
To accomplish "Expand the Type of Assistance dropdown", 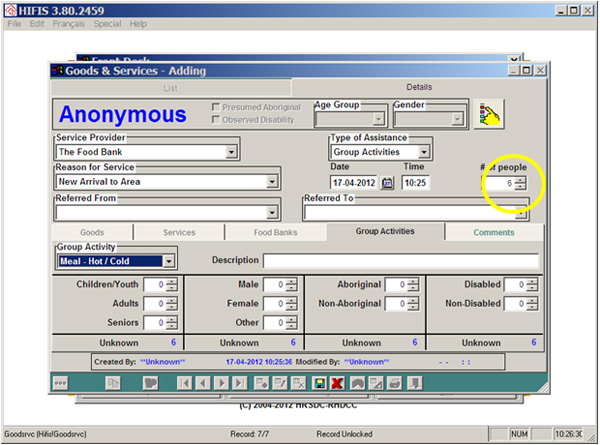I will click(425, 152).
